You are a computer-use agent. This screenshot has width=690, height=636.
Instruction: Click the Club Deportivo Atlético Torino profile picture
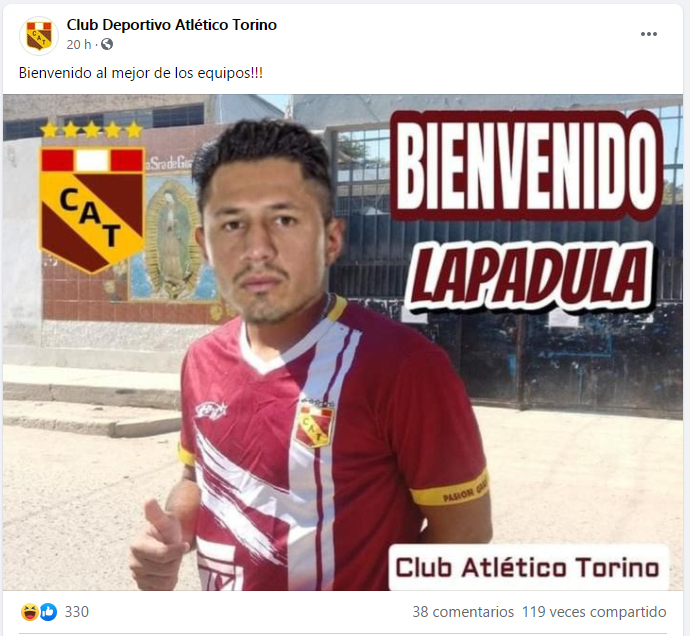(39, 35)
